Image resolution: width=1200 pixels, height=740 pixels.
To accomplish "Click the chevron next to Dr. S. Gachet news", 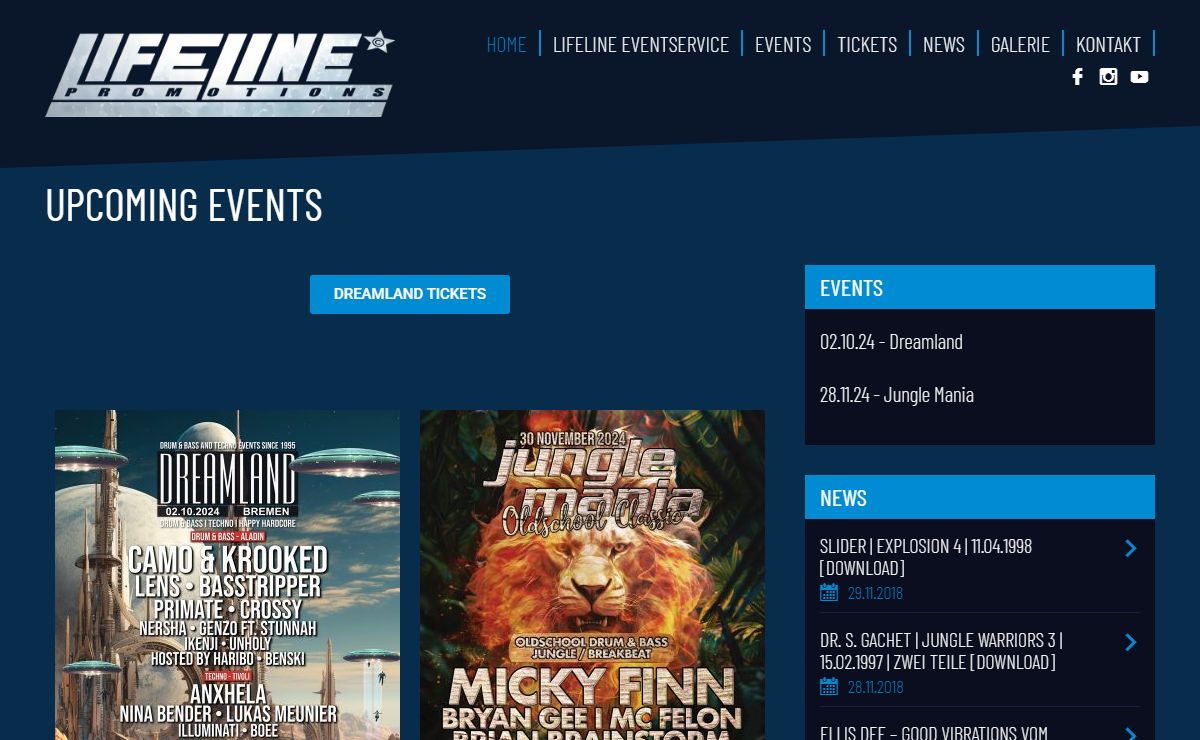I will [x=1130, y=642].
